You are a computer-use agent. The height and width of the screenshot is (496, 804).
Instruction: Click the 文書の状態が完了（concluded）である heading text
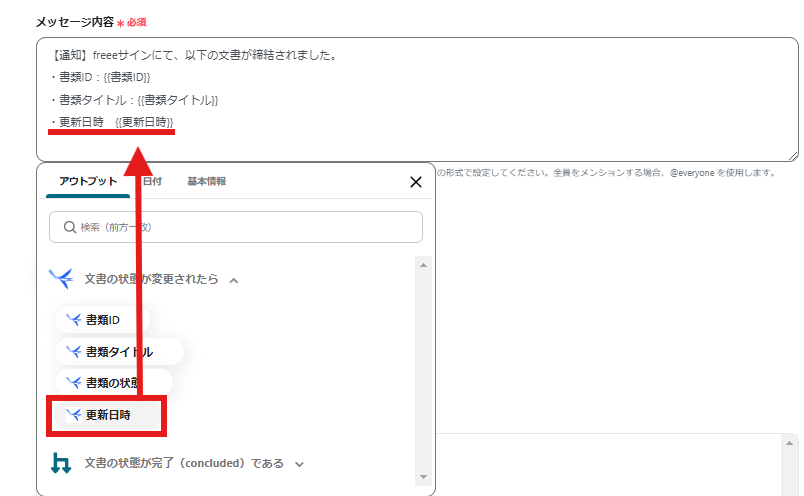coord(184,463)
